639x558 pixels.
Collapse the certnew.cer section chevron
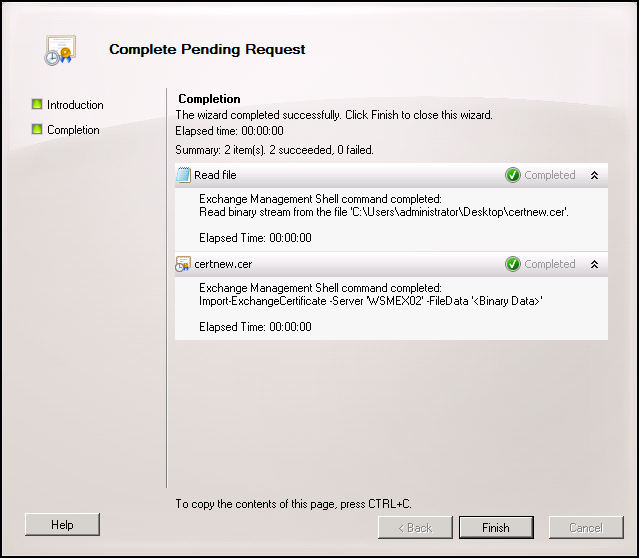point(595,264)
